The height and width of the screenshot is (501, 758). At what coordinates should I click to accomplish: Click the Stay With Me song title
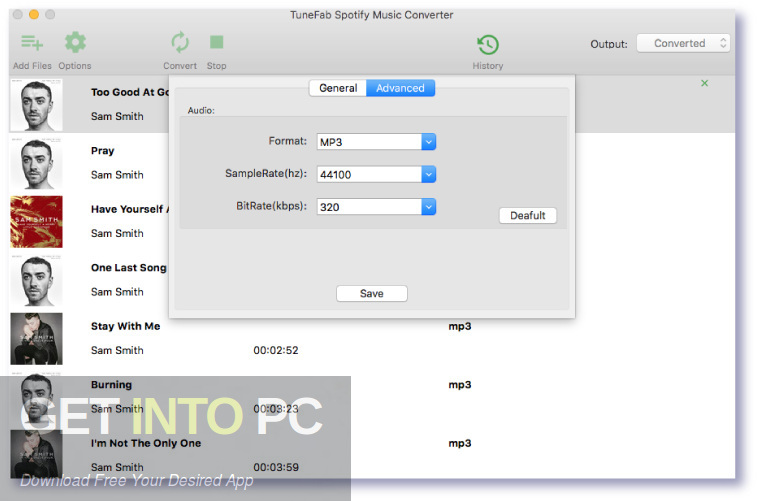[x=126, y=326]
